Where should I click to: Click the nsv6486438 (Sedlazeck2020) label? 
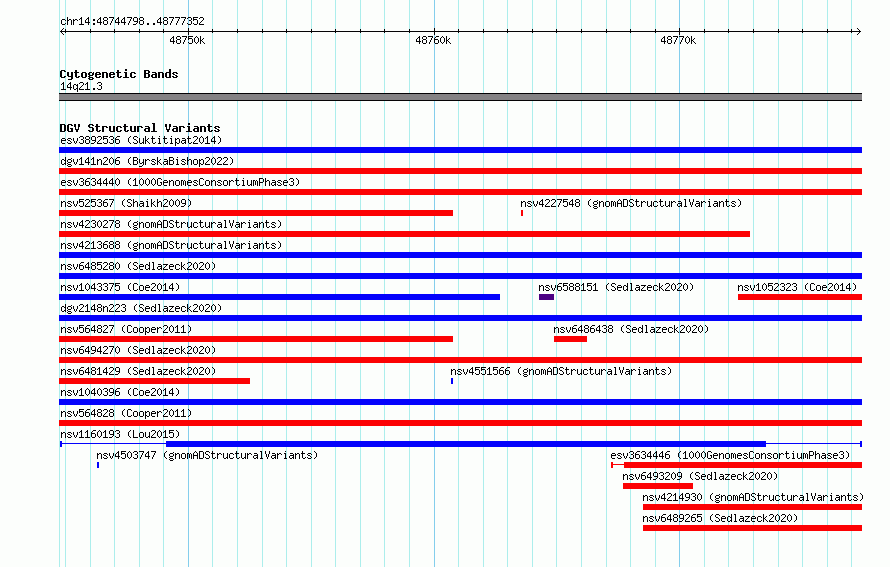click(x=631, y=329)
